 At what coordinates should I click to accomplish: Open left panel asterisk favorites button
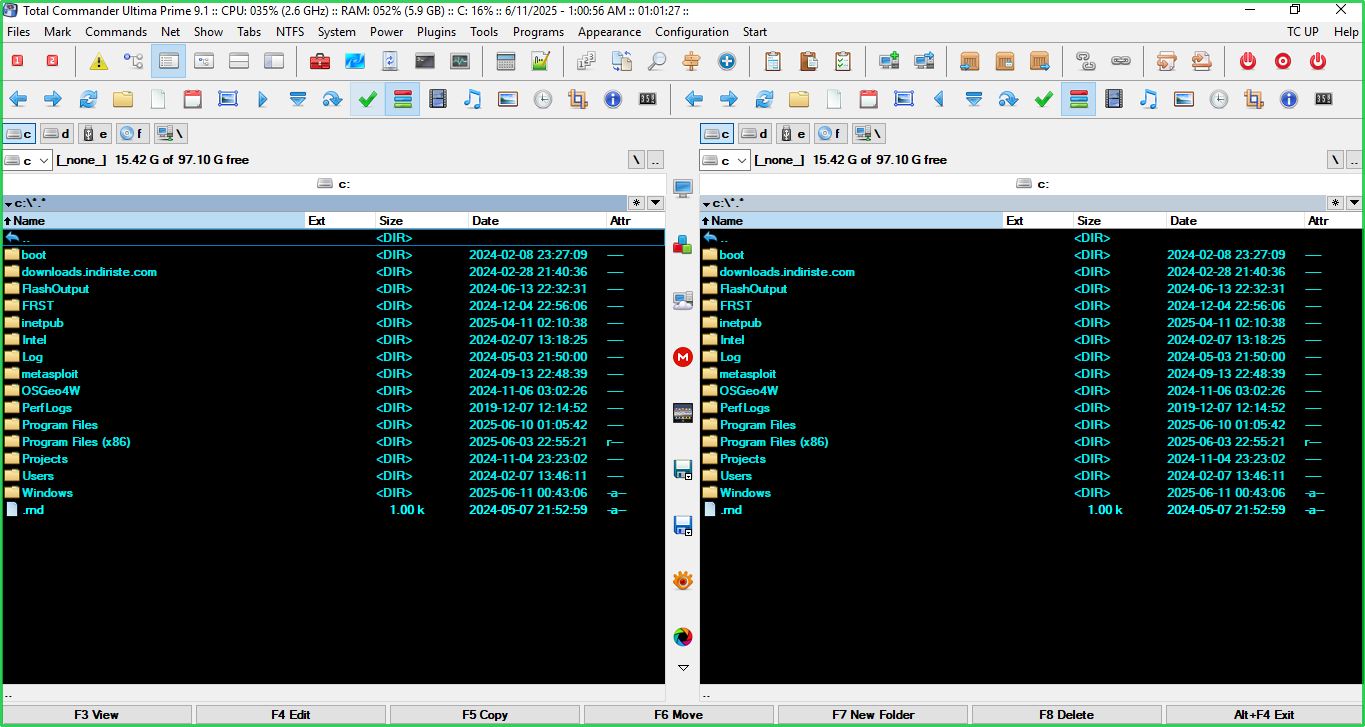click(x=636, y=203)
